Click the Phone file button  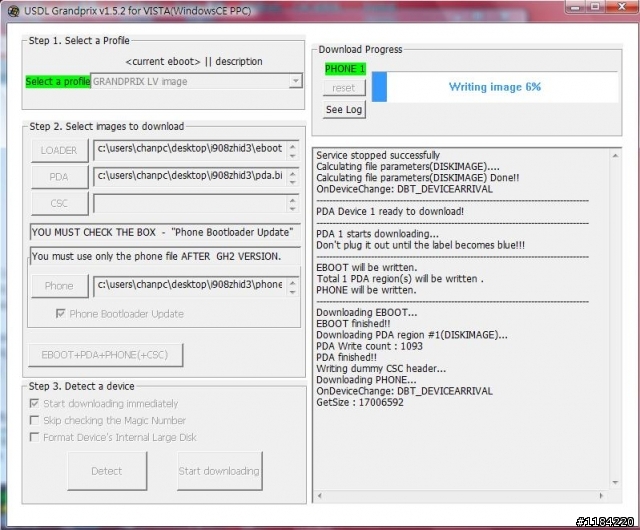(x=60, y=286)
